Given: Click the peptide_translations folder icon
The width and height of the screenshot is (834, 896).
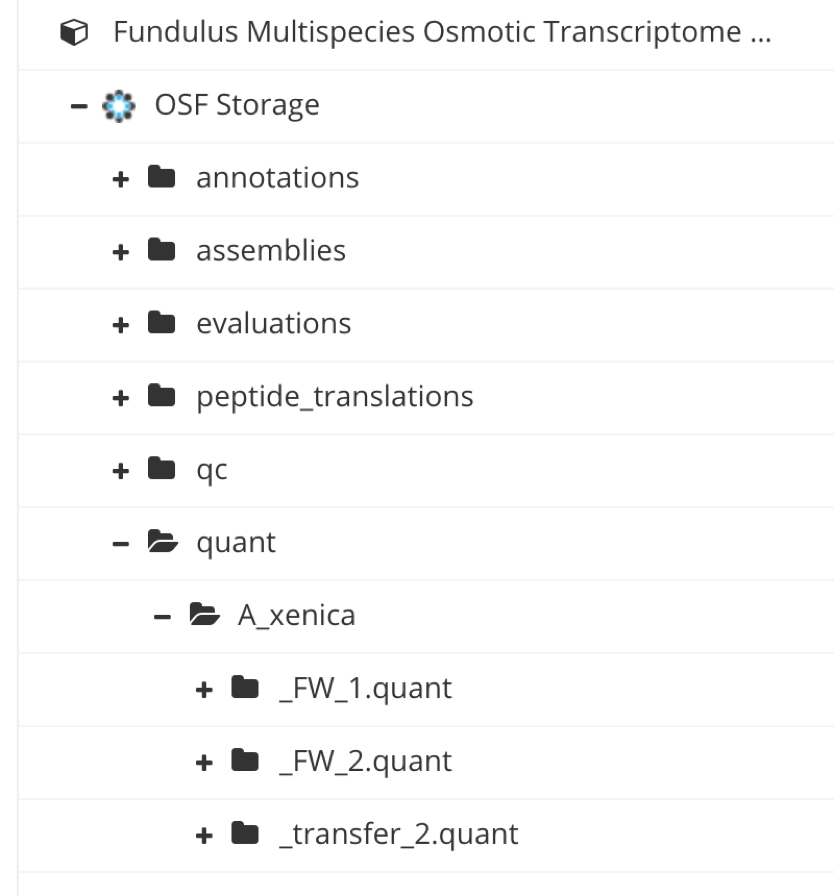Looking at the screenshot, I should 161,397.
